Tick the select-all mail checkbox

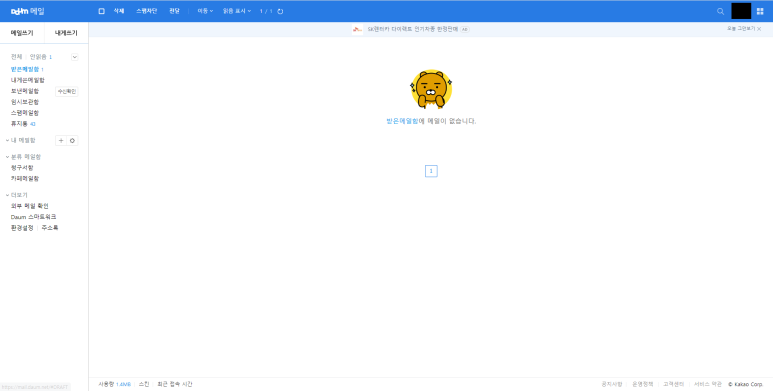pyautogui.click(x=102, y=11)
